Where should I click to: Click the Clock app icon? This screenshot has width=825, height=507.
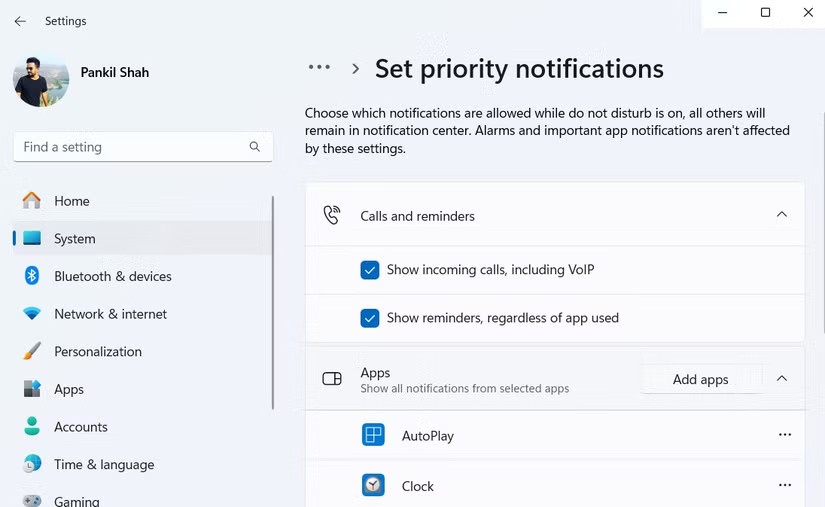[x=373, y=486]
